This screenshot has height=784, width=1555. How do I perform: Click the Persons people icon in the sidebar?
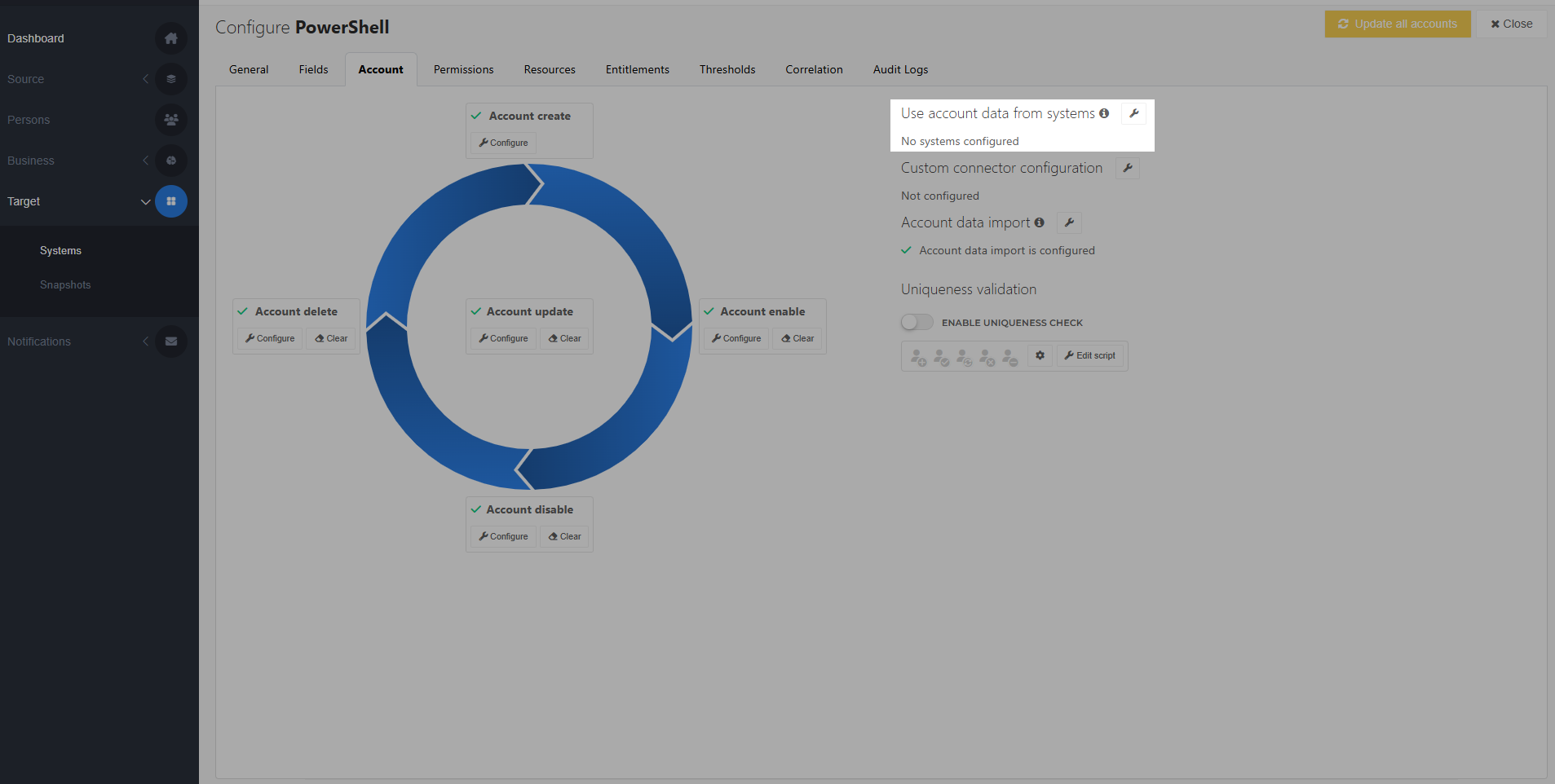tap(170, 120)
